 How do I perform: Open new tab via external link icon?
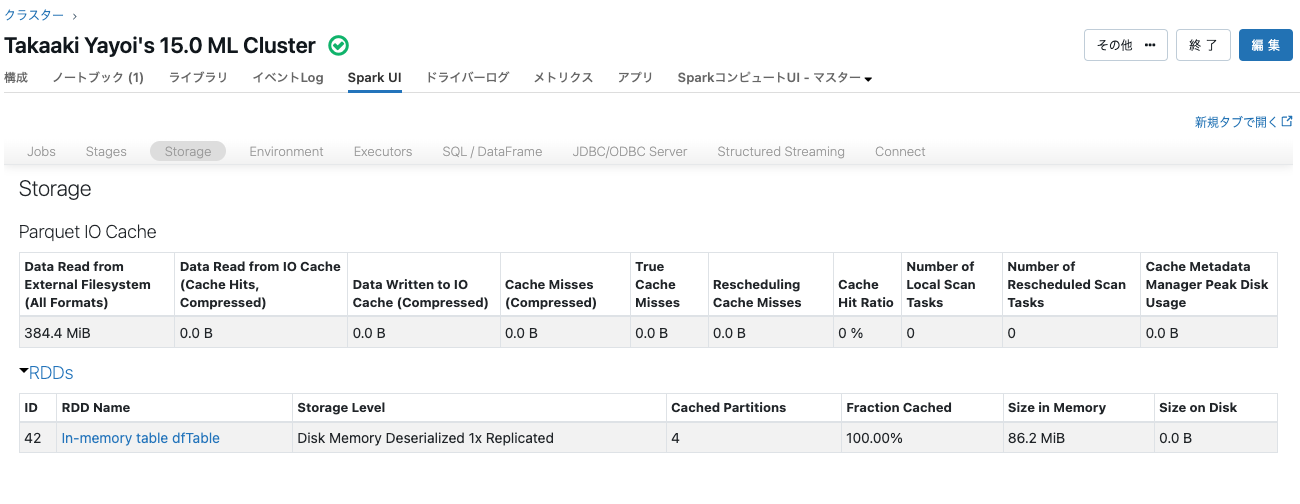pos(1287,122)
